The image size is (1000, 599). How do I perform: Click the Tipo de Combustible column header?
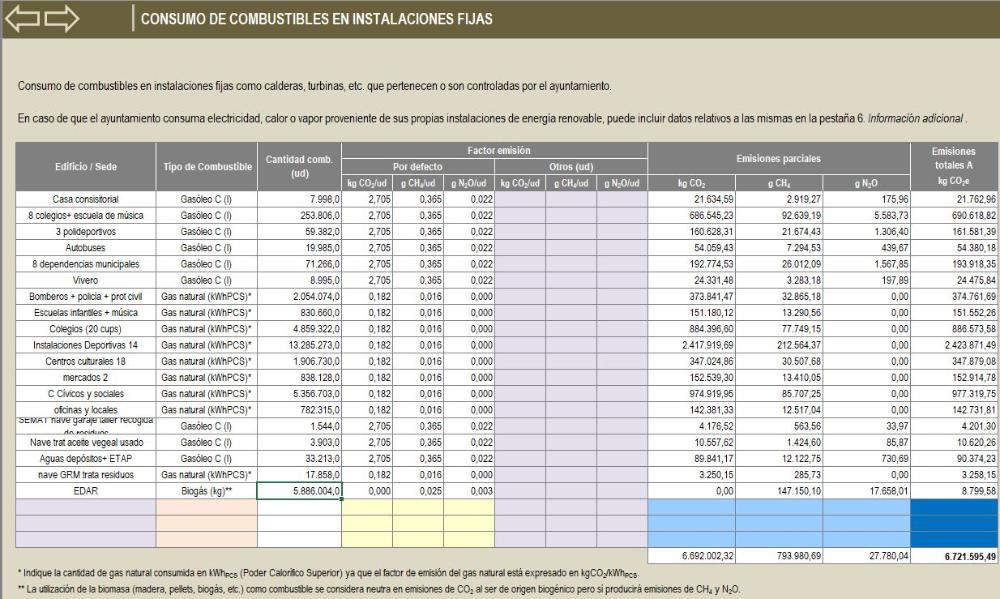click(206, 166)
